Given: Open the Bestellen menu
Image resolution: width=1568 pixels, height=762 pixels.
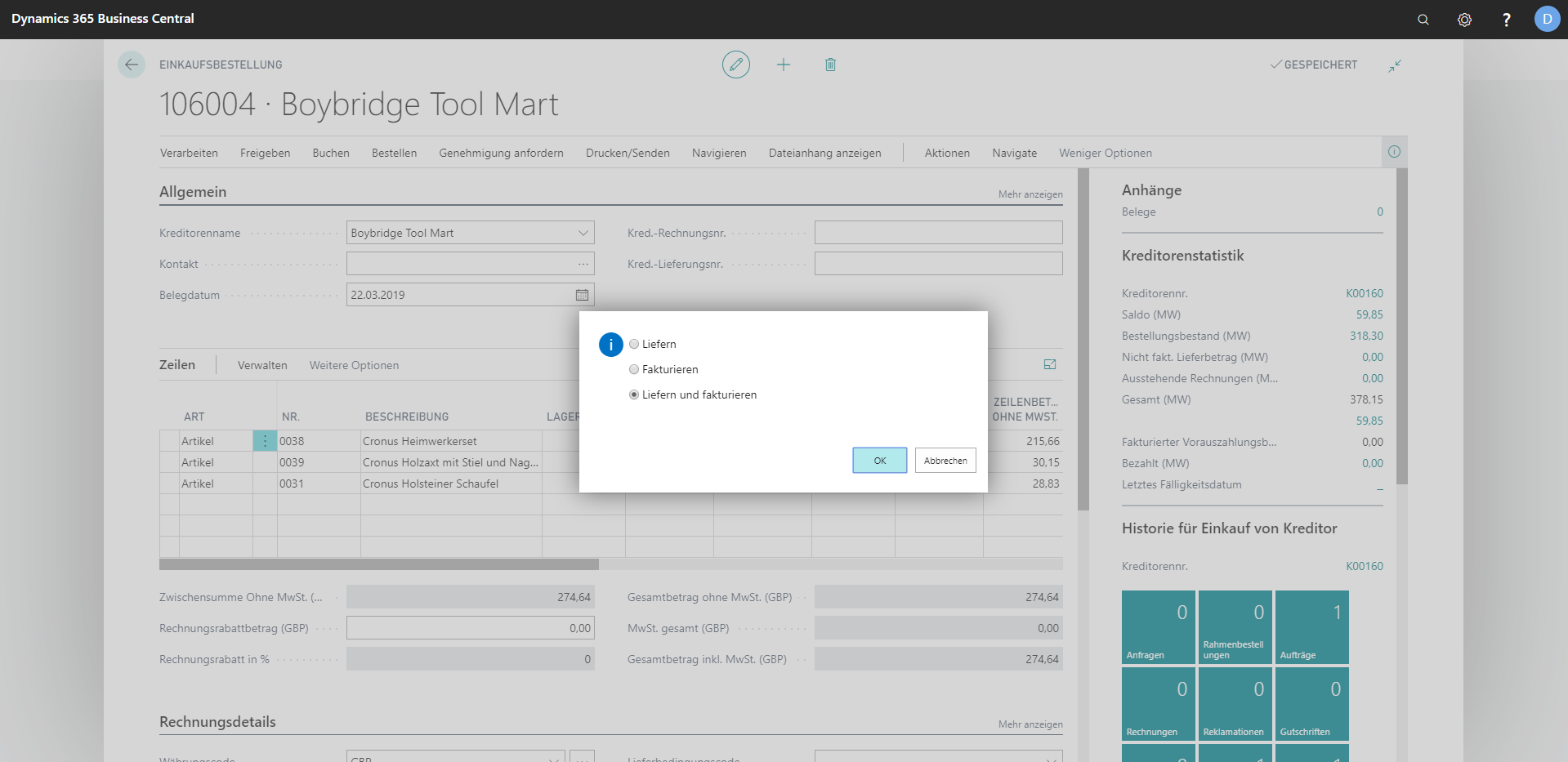Looking at the screenshot, I should (x=394, y=153).
